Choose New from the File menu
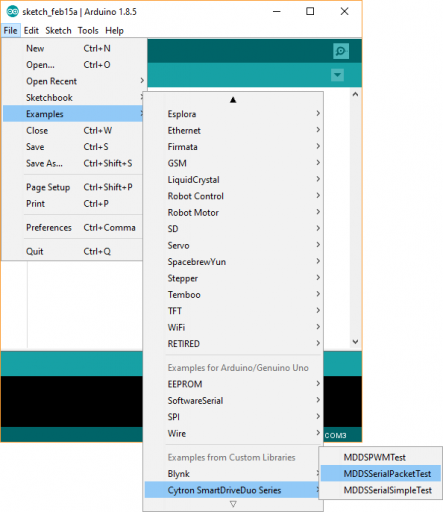The image size is (443, 512). [73, 48]
